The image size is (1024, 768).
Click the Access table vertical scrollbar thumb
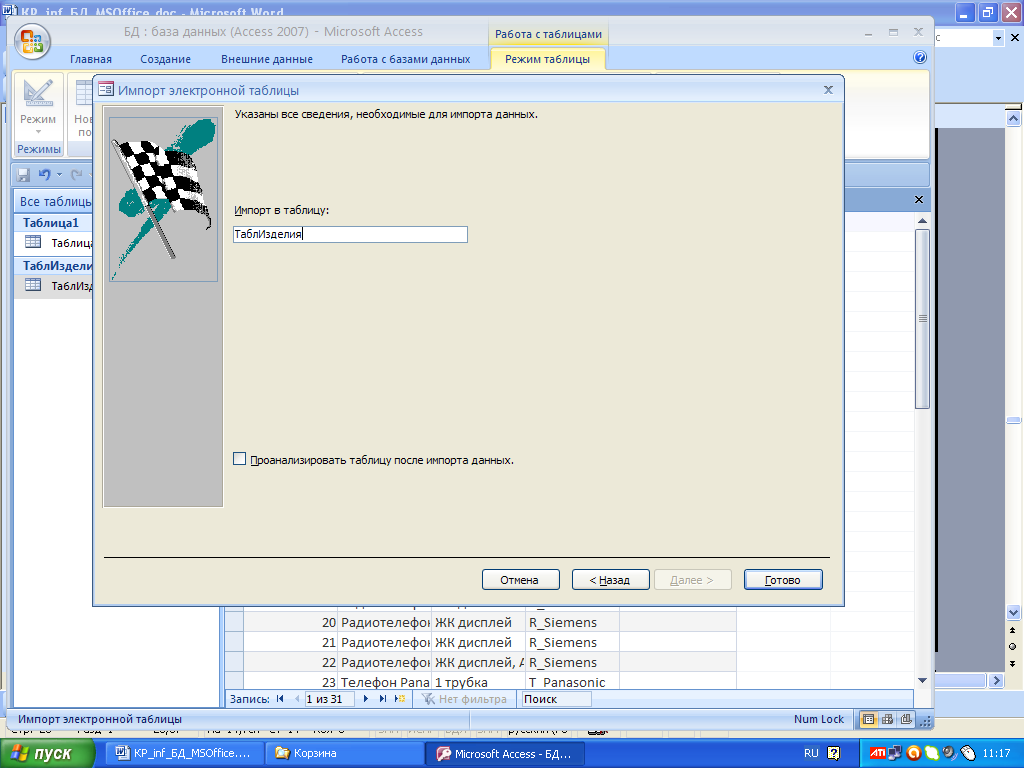pos(922,319)
